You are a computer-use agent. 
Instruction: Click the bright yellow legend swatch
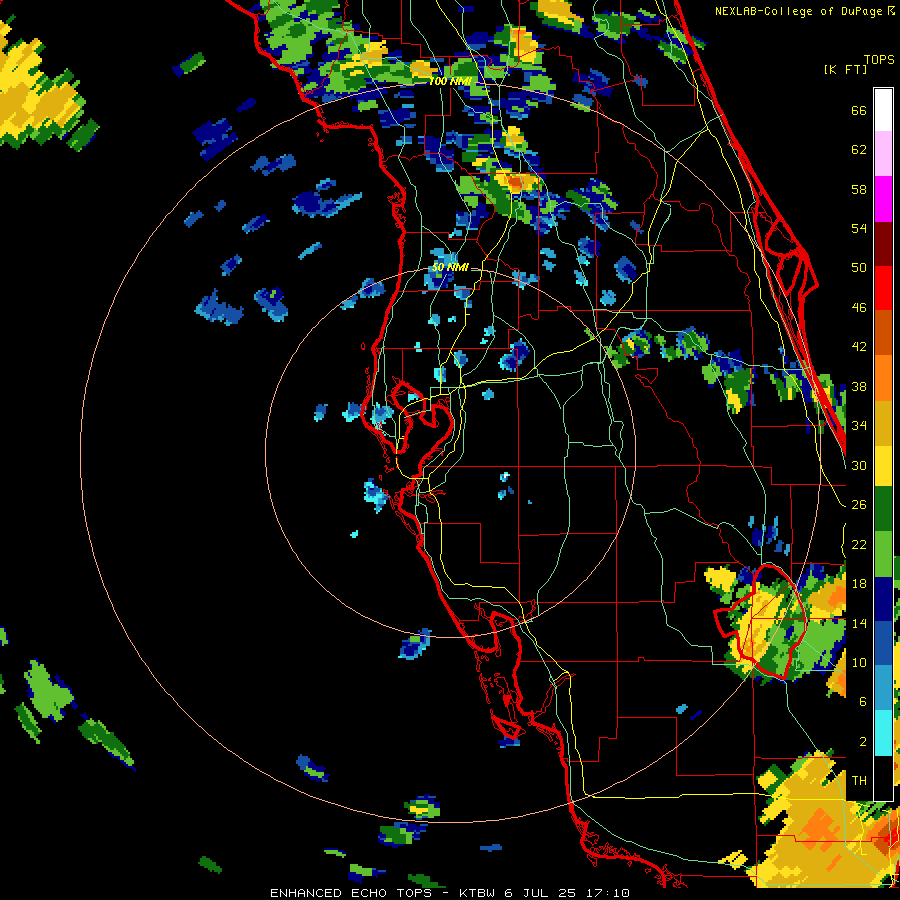coord(883,465)
